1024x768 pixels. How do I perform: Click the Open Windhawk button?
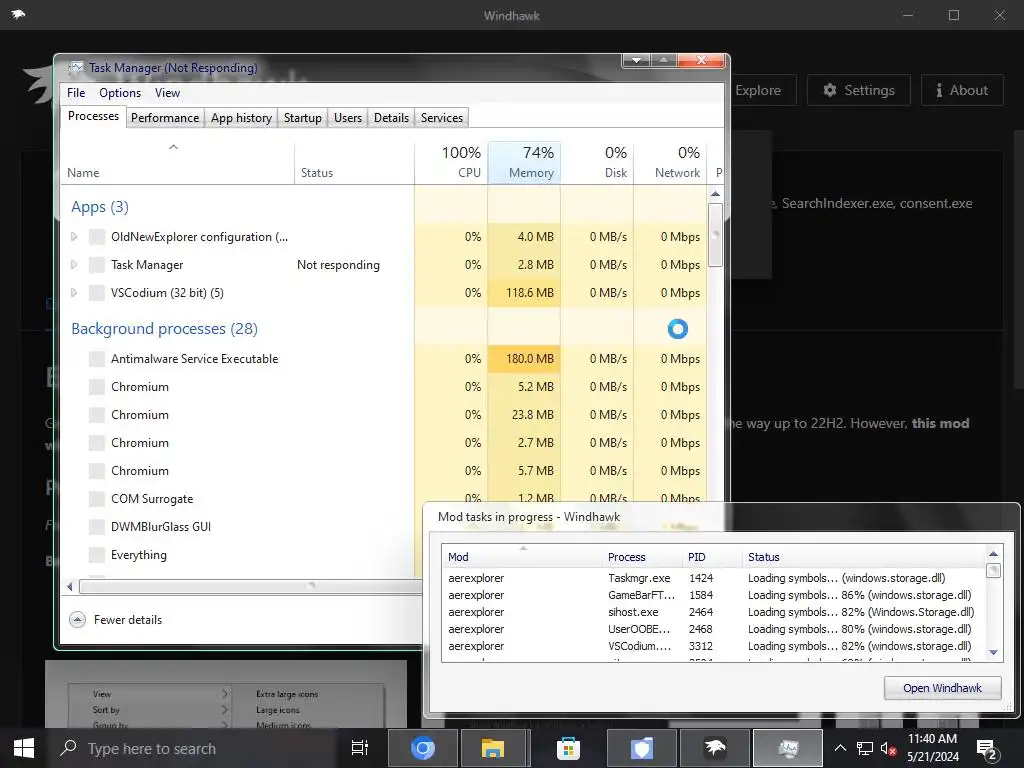pyautogui.click(x=942, y=688)
